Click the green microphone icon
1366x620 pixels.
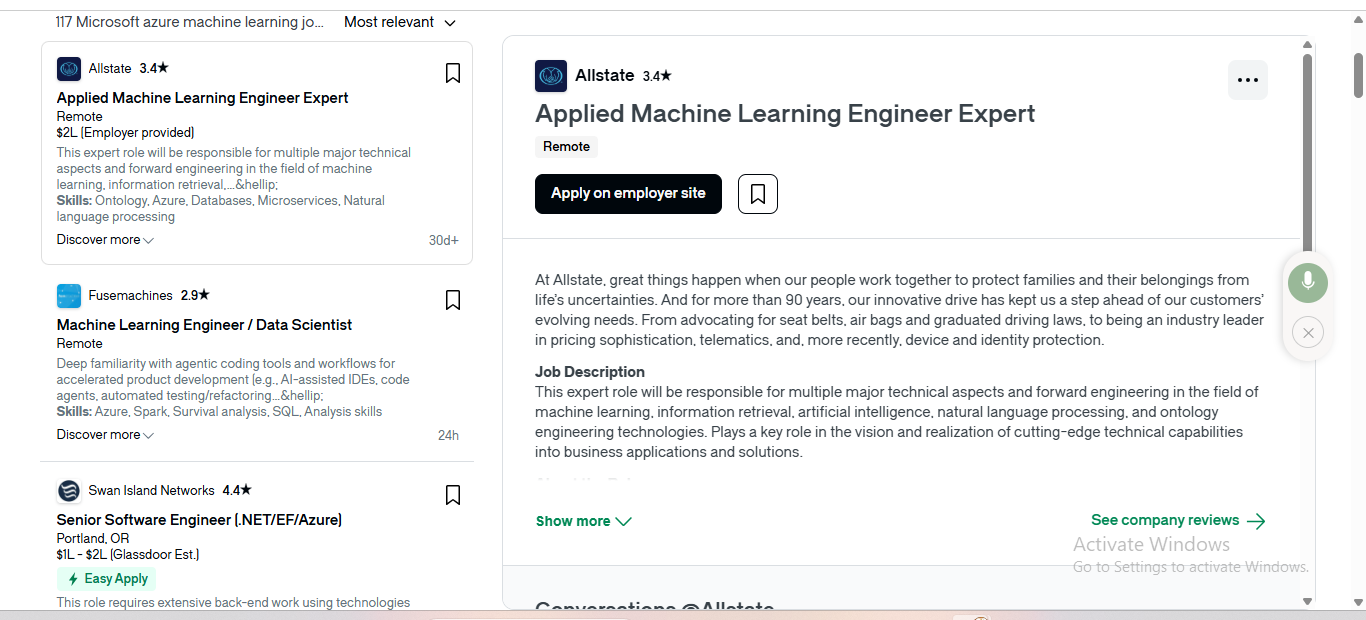point(1307,282)
